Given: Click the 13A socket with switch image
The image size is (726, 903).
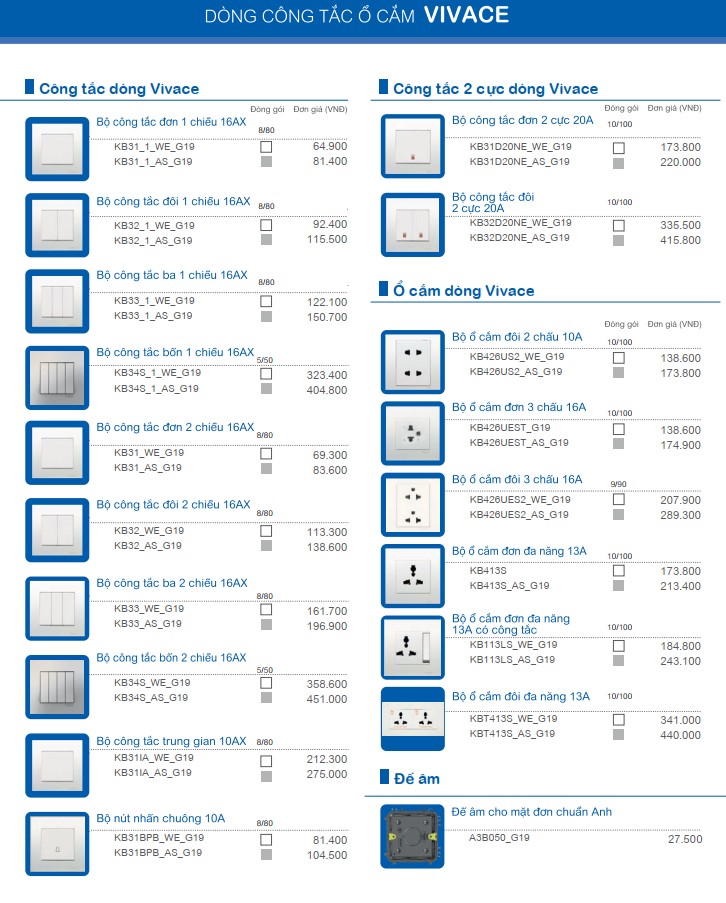Looking at the screenshot, I should pyautogui.click(x=413, y=647).
